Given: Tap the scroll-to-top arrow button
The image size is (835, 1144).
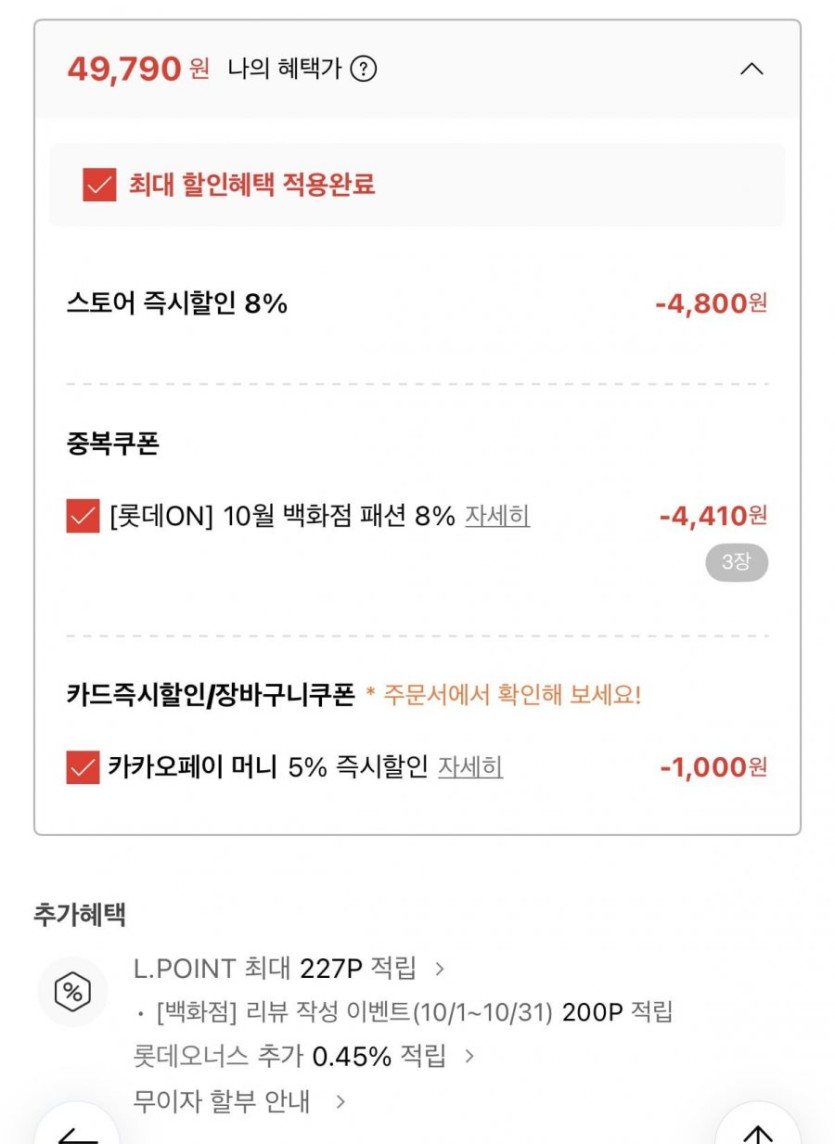Looking at the screenshot, I should (x=758, y=1132).
